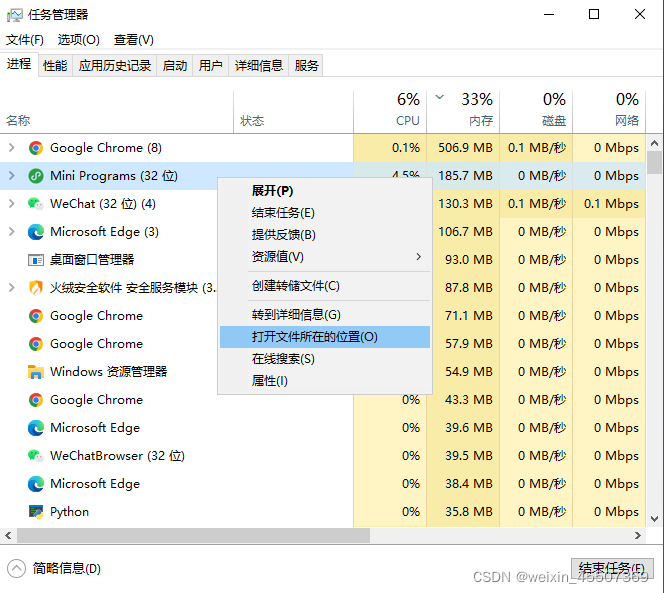The height and width of the screenshot is (593, 664).
Task: Select the Python process row
Action: [x=323, y=512]
